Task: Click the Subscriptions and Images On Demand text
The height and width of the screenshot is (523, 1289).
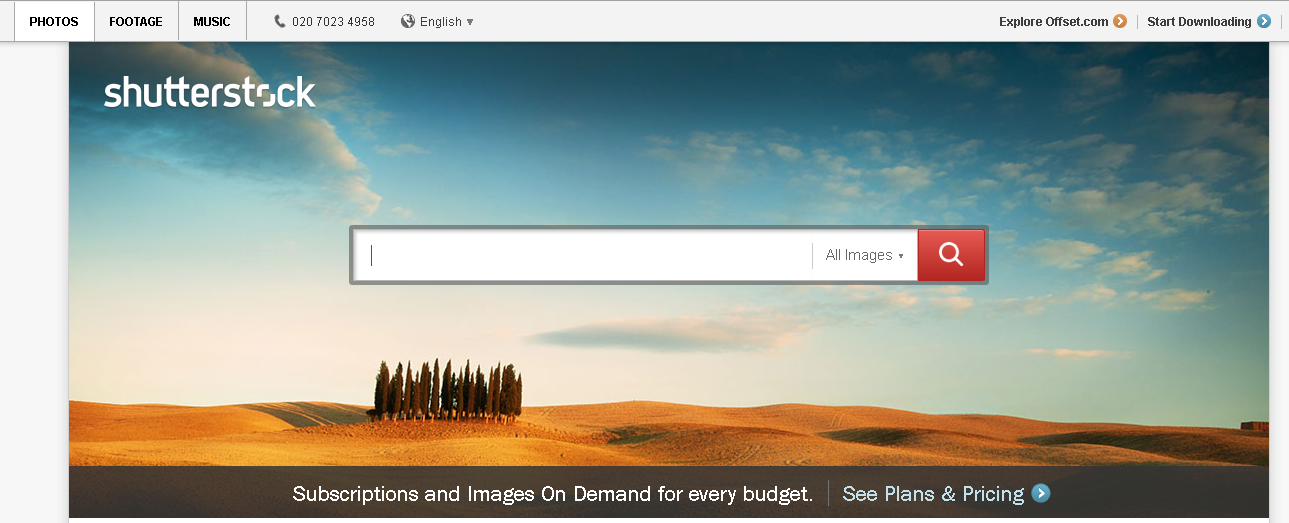Action: pos(552,493)
